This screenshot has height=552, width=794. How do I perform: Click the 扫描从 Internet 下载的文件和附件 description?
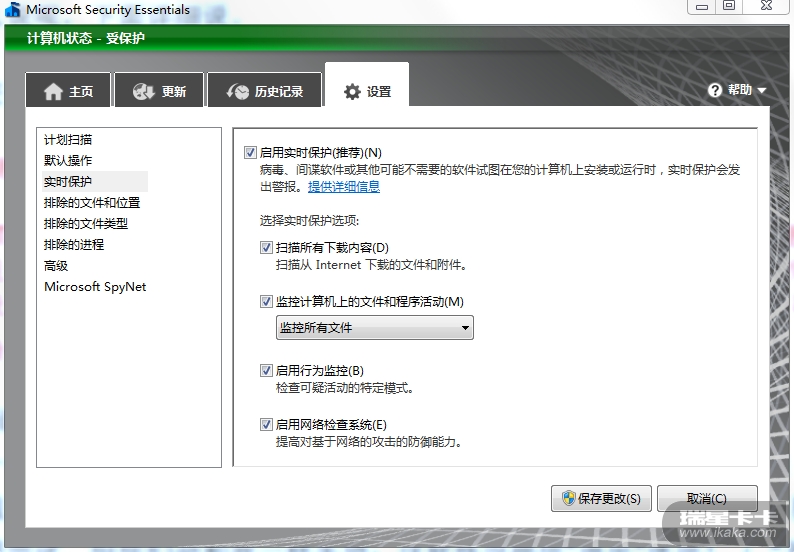371,265
